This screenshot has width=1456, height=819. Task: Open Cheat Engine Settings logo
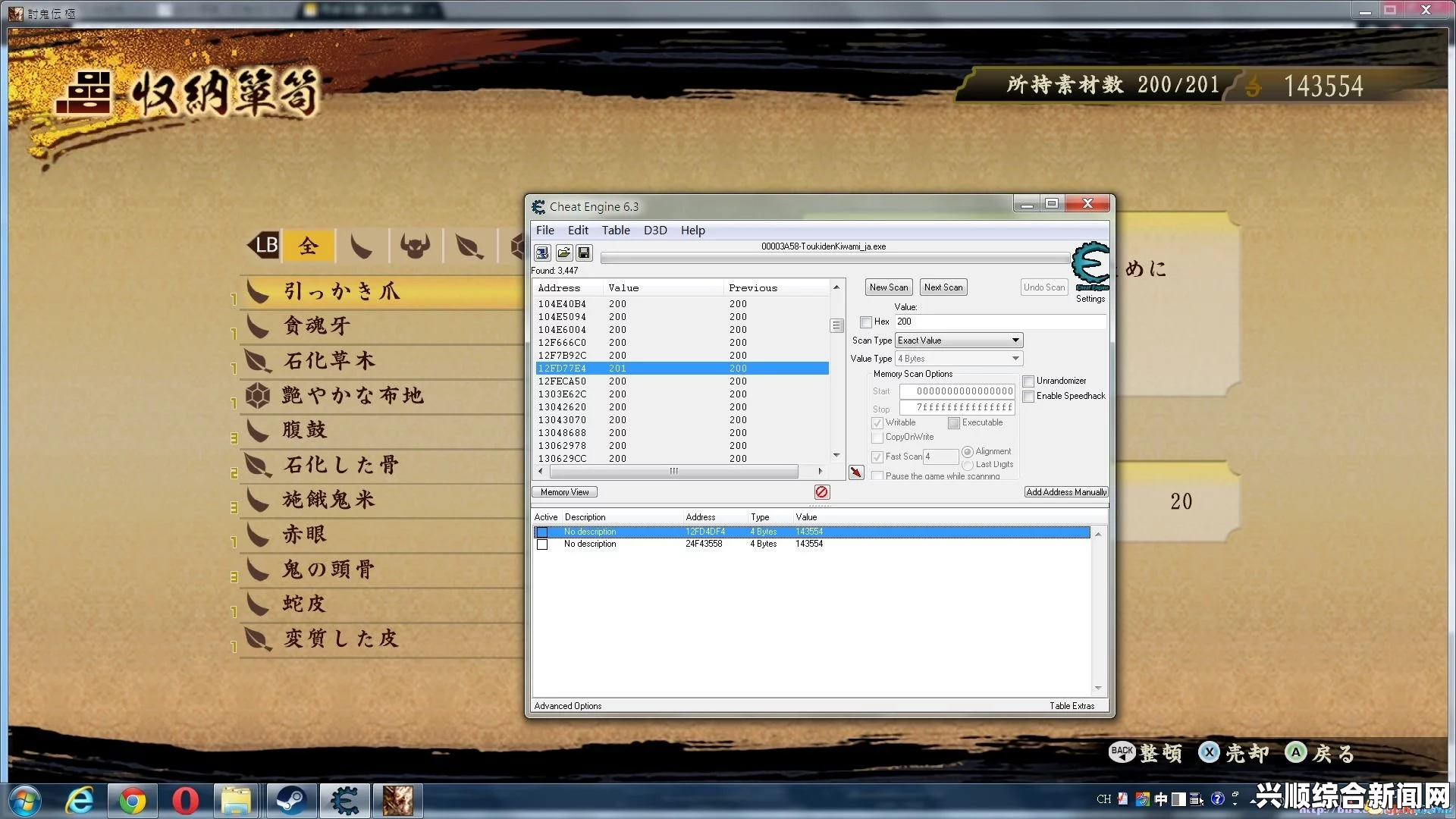[x=1090, y=267]
